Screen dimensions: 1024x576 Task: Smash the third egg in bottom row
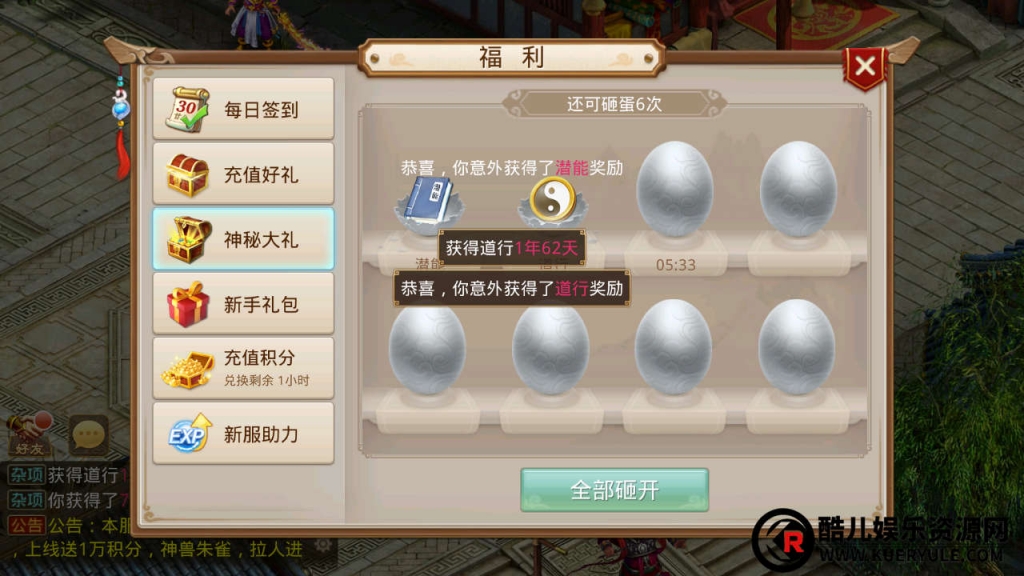click(x=673, y=347)
